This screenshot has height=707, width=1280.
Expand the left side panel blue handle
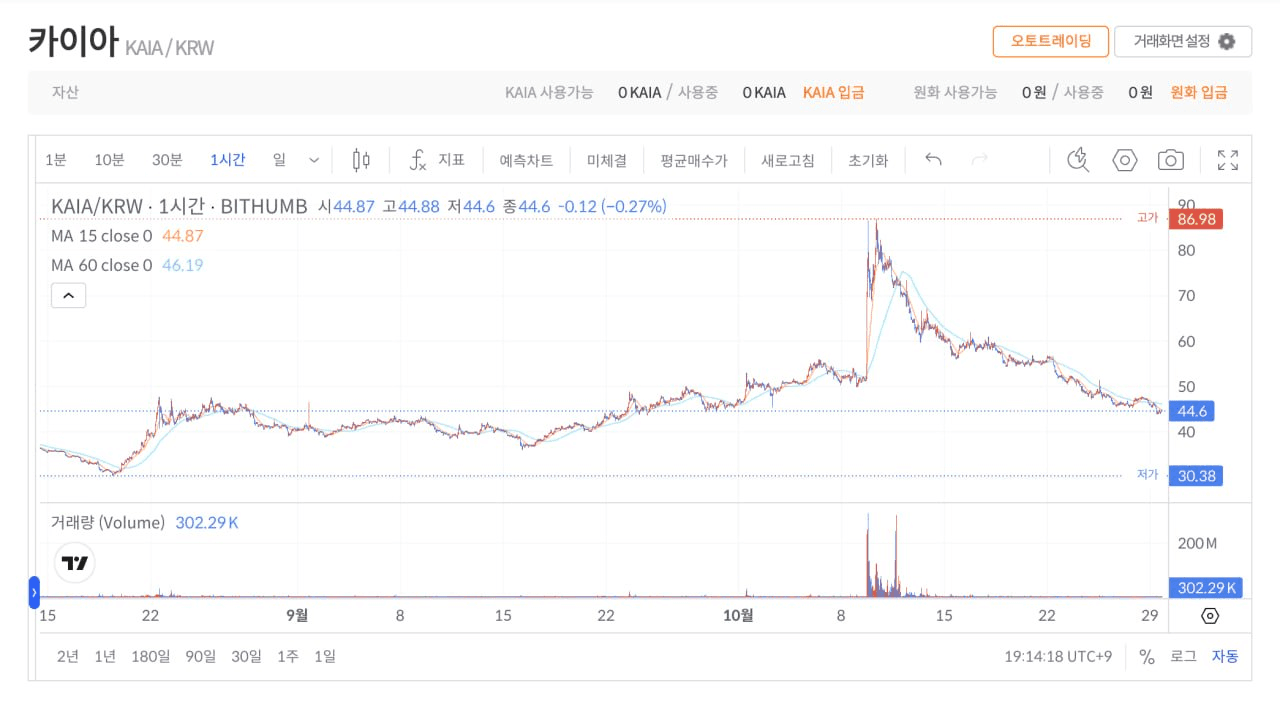(x=34, y=593)
